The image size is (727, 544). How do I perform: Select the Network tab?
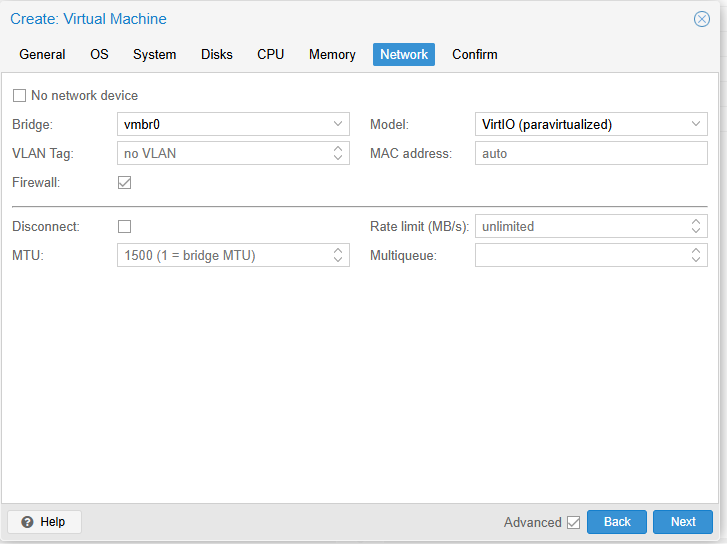point(404,54)
